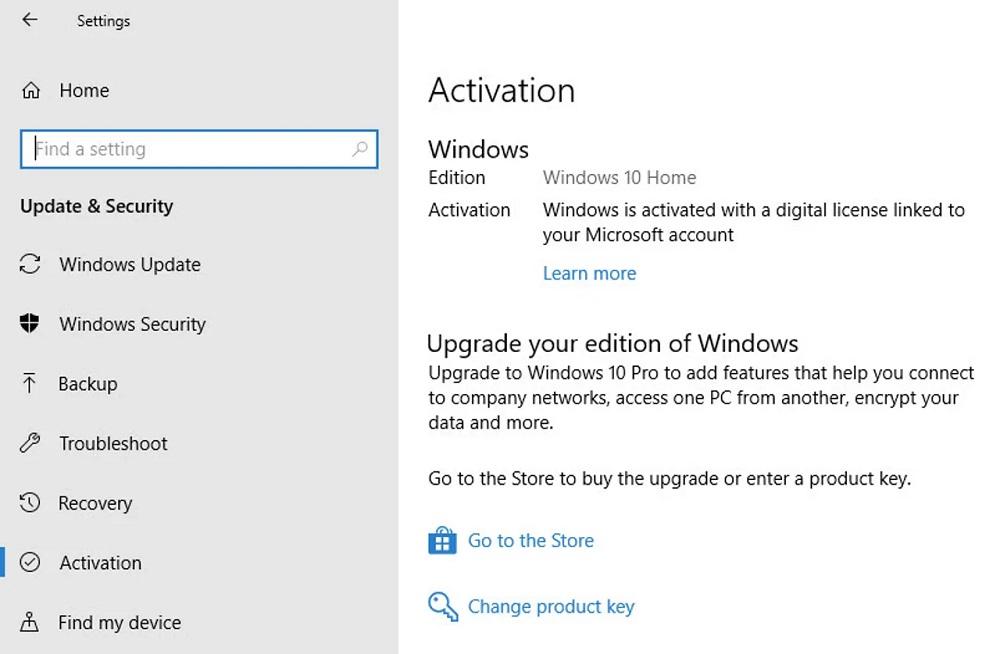The height and width of the screenshot is (654, 1000).
Task: Open the Recovery section label
Action: (95, 504)
